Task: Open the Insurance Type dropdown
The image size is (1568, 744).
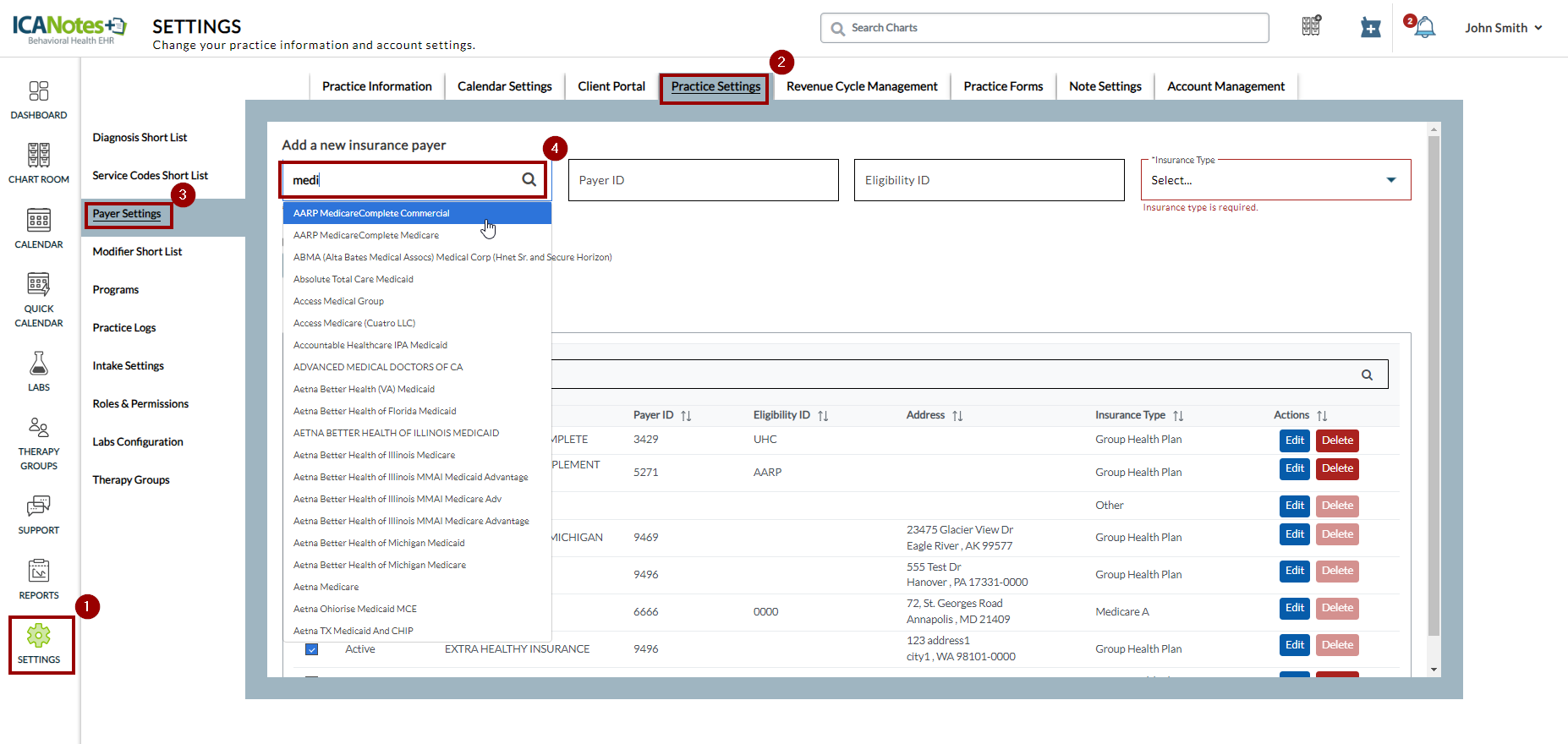Action: pos(1275,180)
